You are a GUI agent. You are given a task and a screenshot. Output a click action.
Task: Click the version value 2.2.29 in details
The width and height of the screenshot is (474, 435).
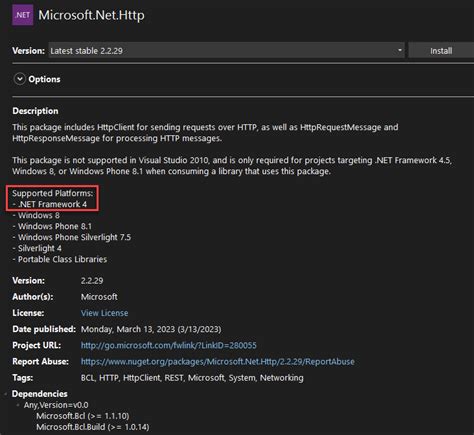(x=92, y=281)
